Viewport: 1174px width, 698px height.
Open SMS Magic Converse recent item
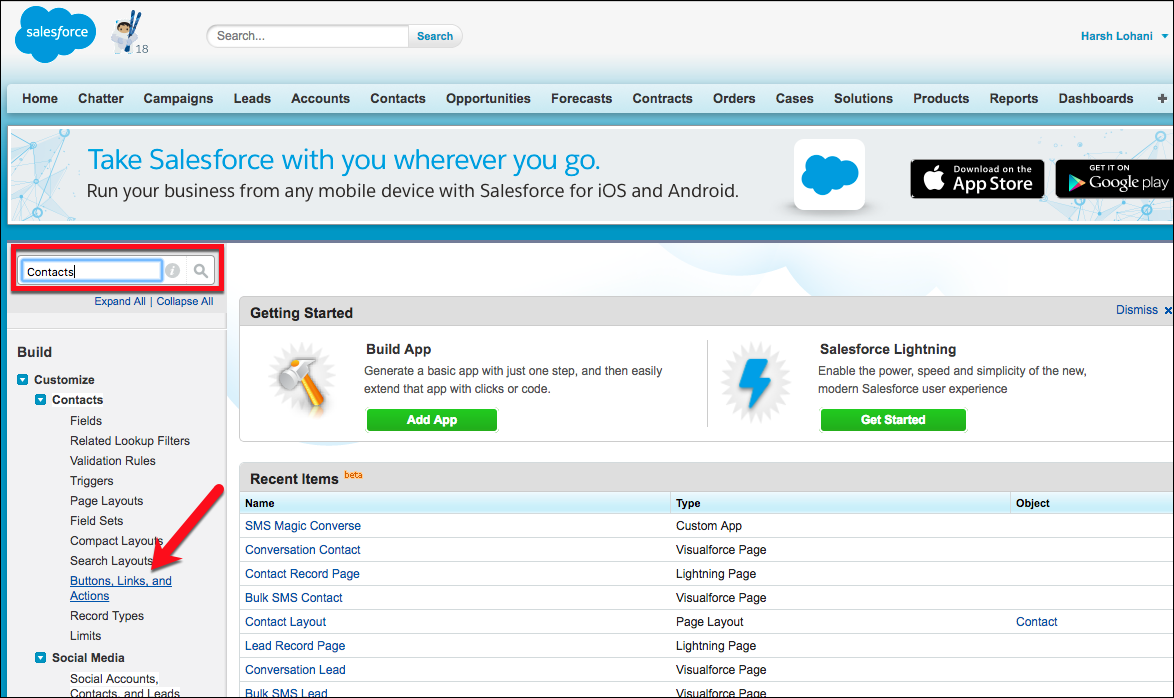tap(302, 526)
